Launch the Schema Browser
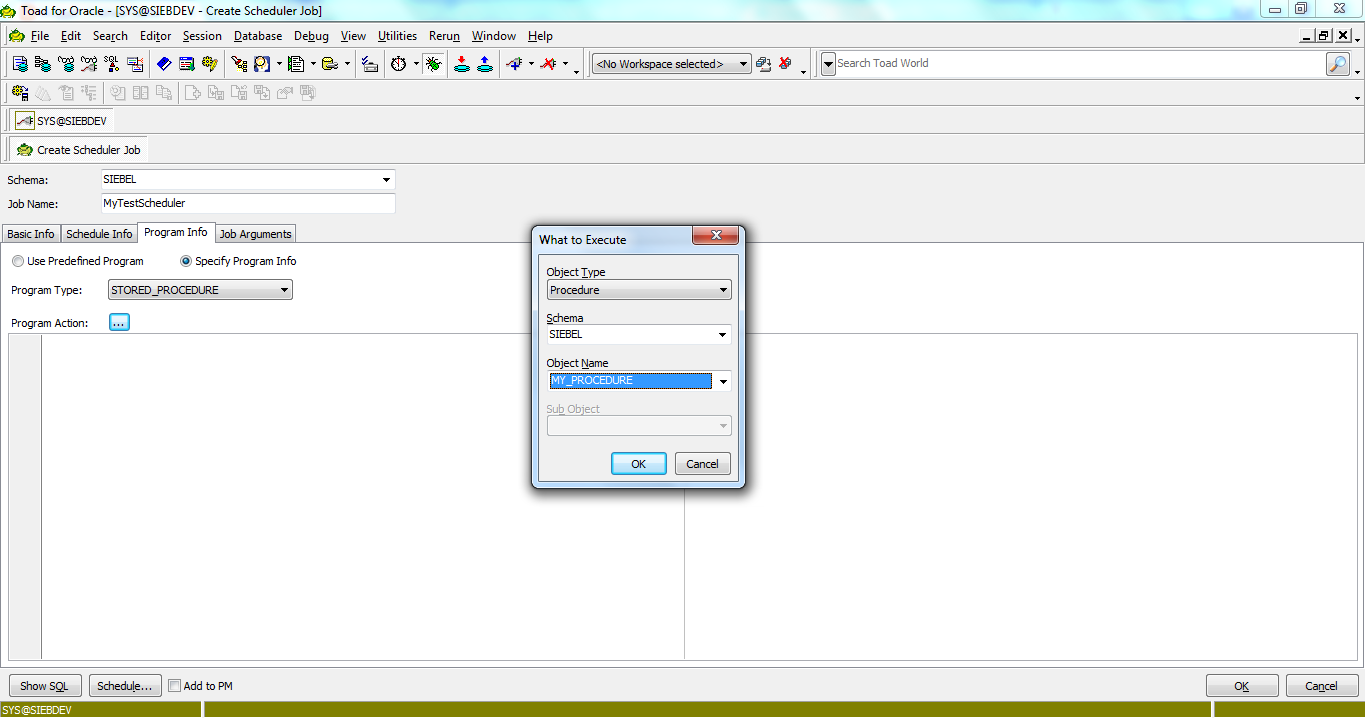 coord(41,63)
